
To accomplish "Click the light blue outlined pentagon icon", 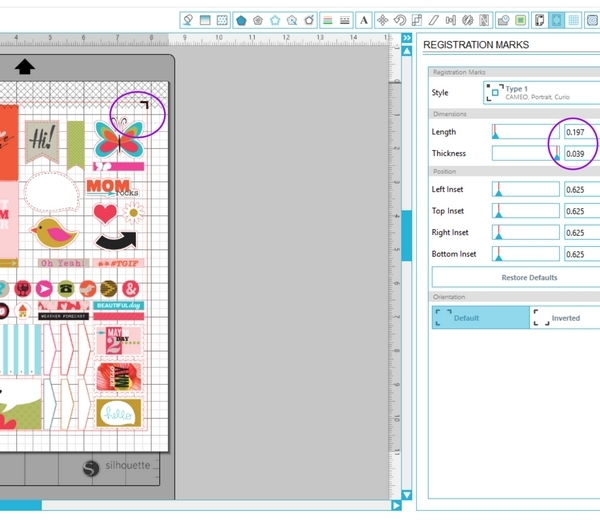I will 275,20.
